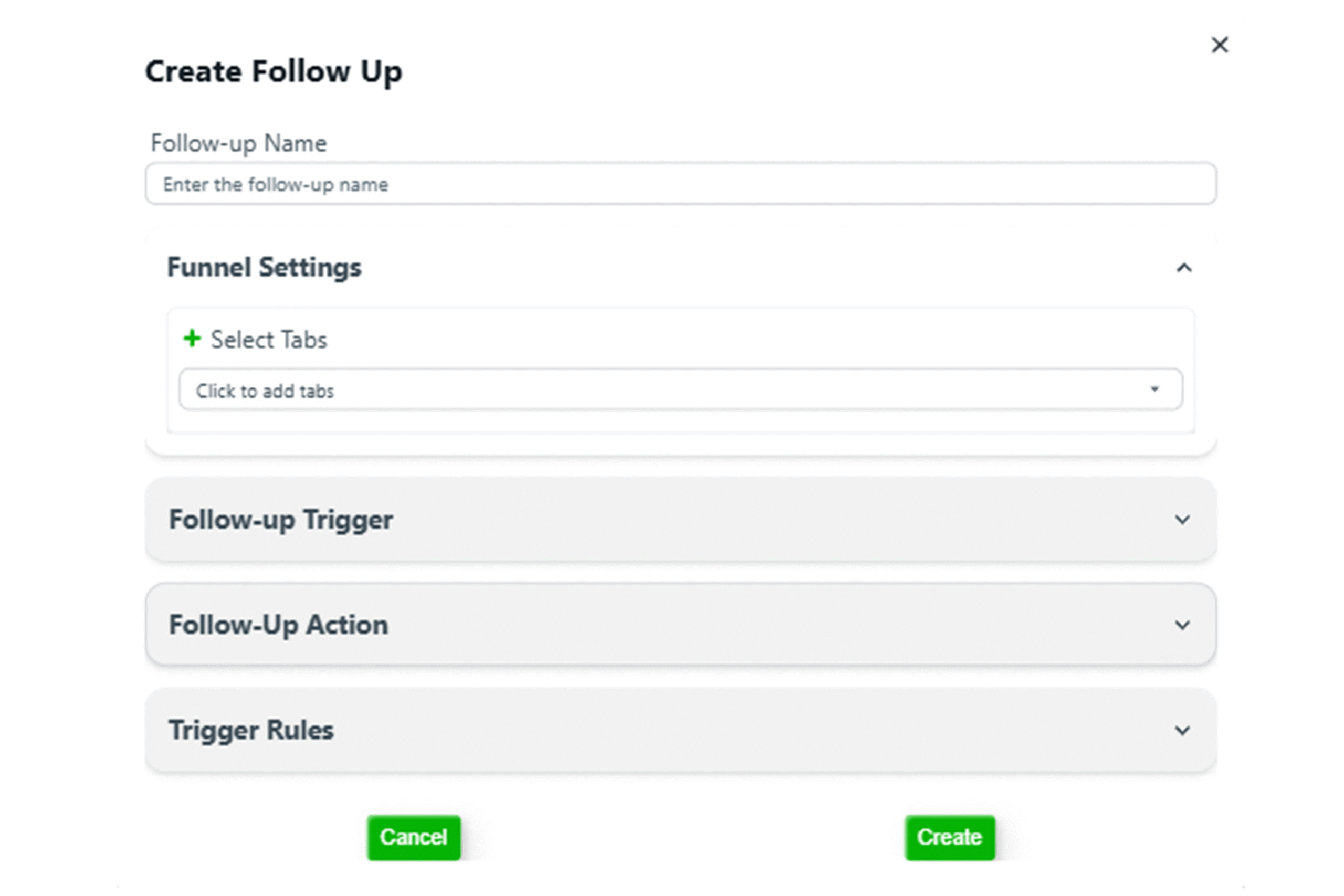This screenshot has height=896, width=1344.
Task: Click the 'Click to add tabs' placeholder text
Action: (265, 391)
